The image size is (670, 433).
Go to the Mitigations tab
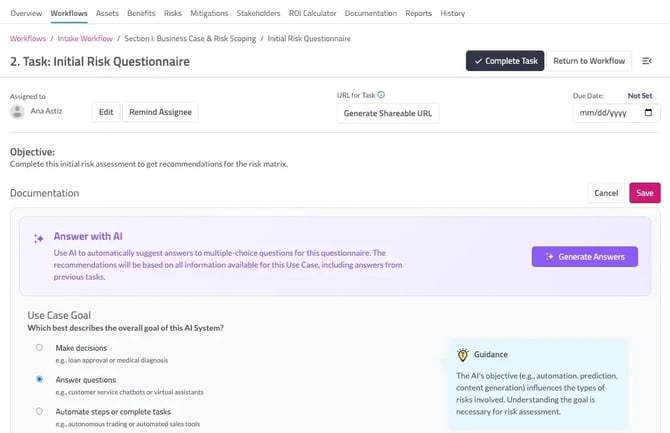(209, 13)
